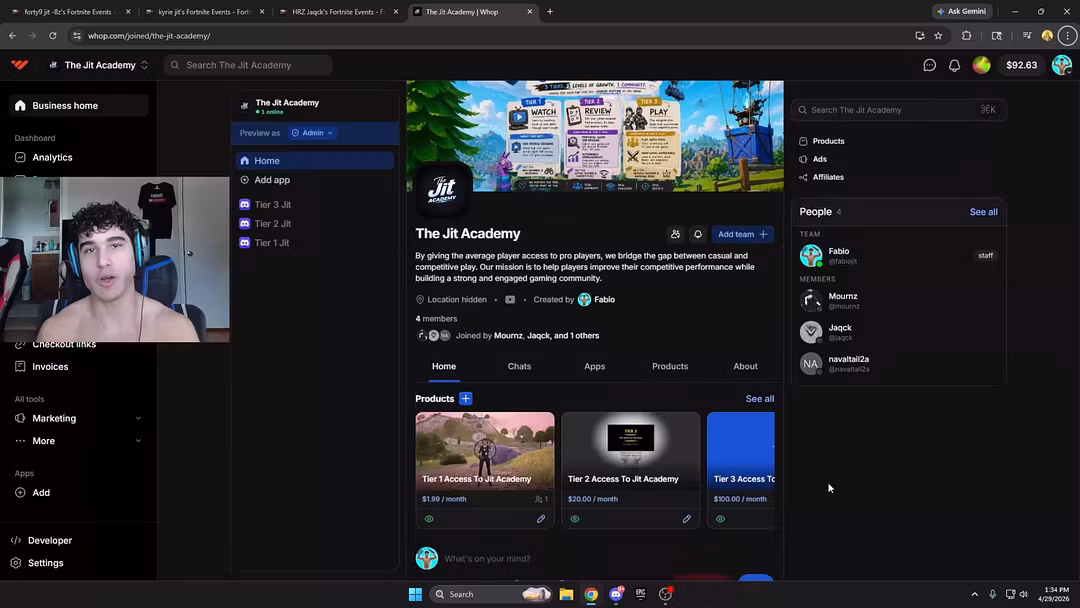The width and height of the screenshot is (1080, 608).
Task: Open The Jit Academy workspace switcher
Action: tap(98, 65)
